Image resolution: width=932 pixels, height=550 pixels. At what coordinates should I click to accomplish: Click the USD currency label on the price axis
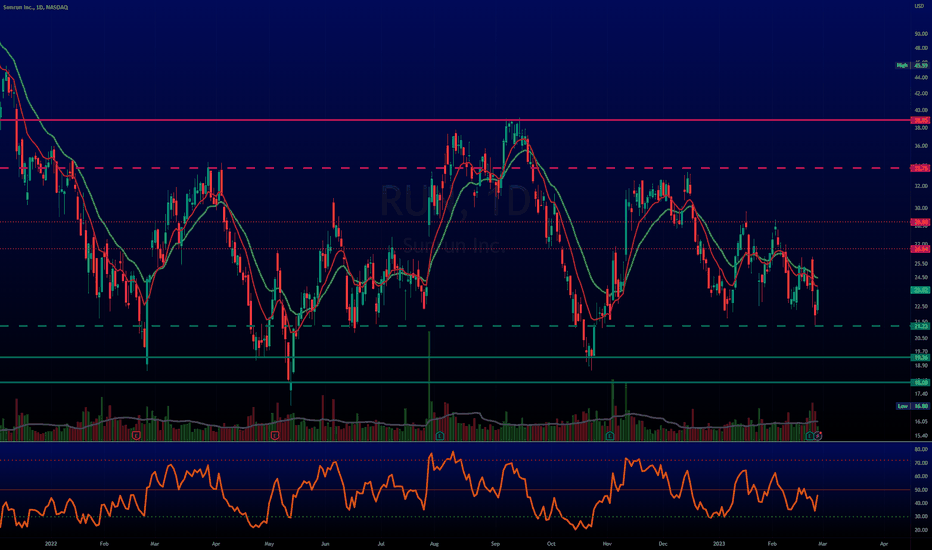920,6
